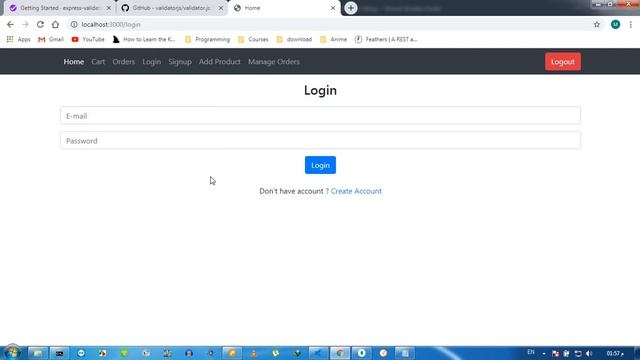Open a new browser tab
Viewport: 640px width, 360px height.
(x=351, y=8)
